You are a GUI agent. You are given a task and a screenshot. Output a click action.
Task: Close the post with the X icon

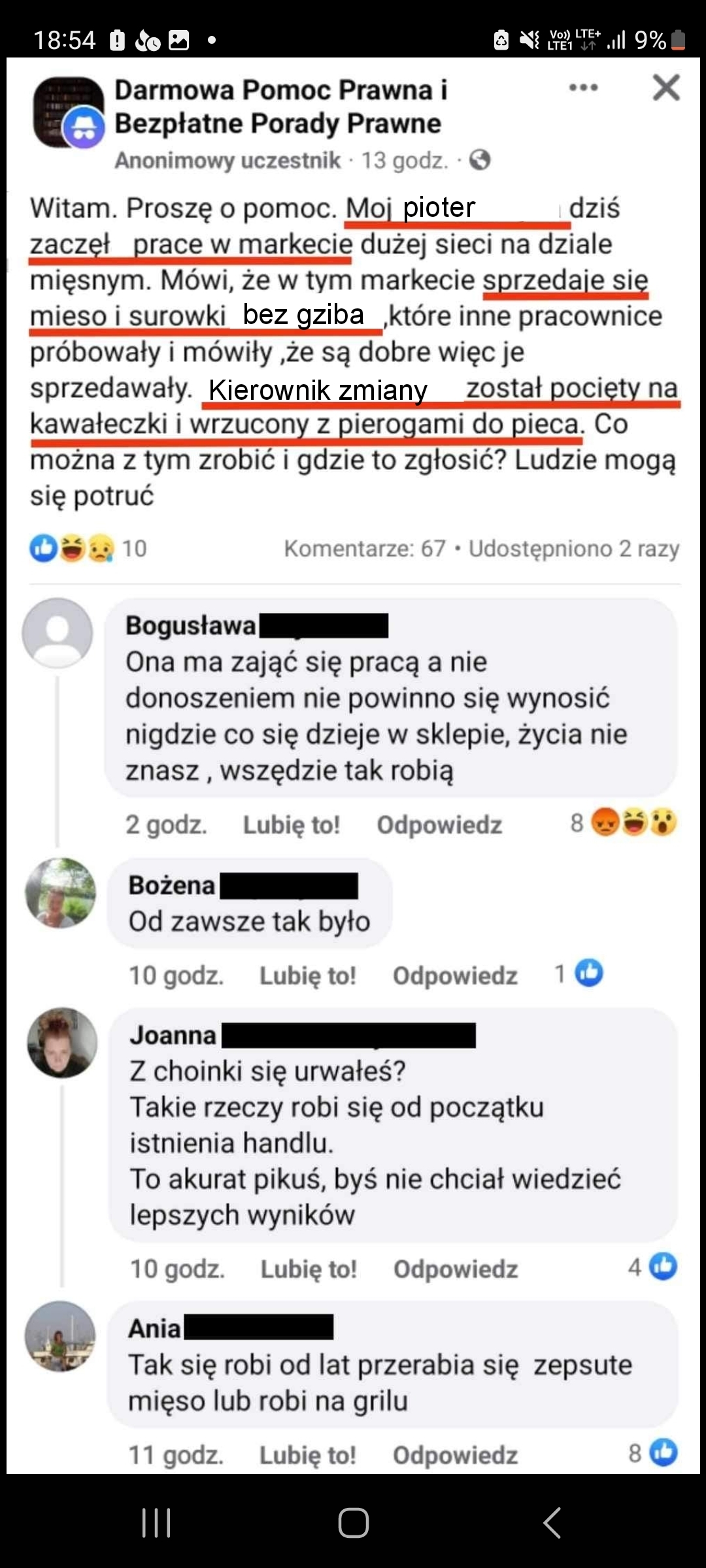pyautogui.click(x=666, y=88)
